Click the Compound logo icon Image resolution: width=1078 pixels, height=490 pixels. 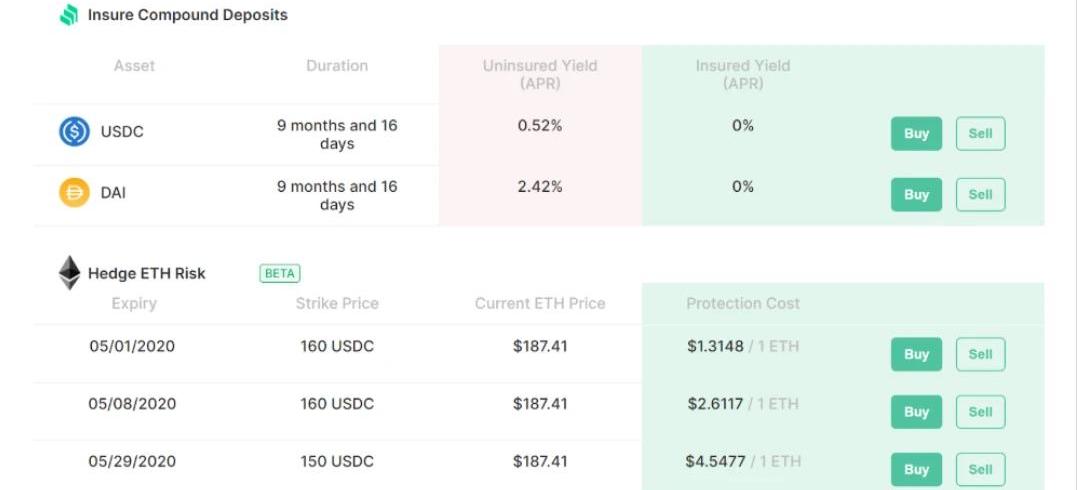[69, 15]
